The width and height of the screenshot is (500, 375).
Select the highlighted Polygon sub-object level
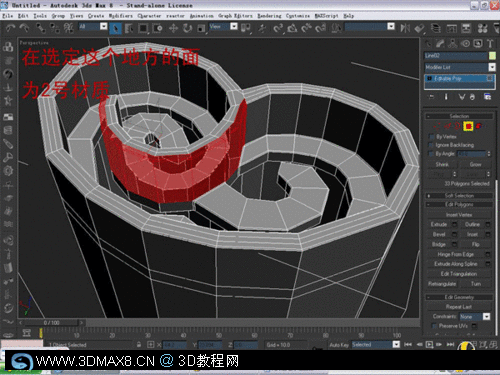(468, 126)
